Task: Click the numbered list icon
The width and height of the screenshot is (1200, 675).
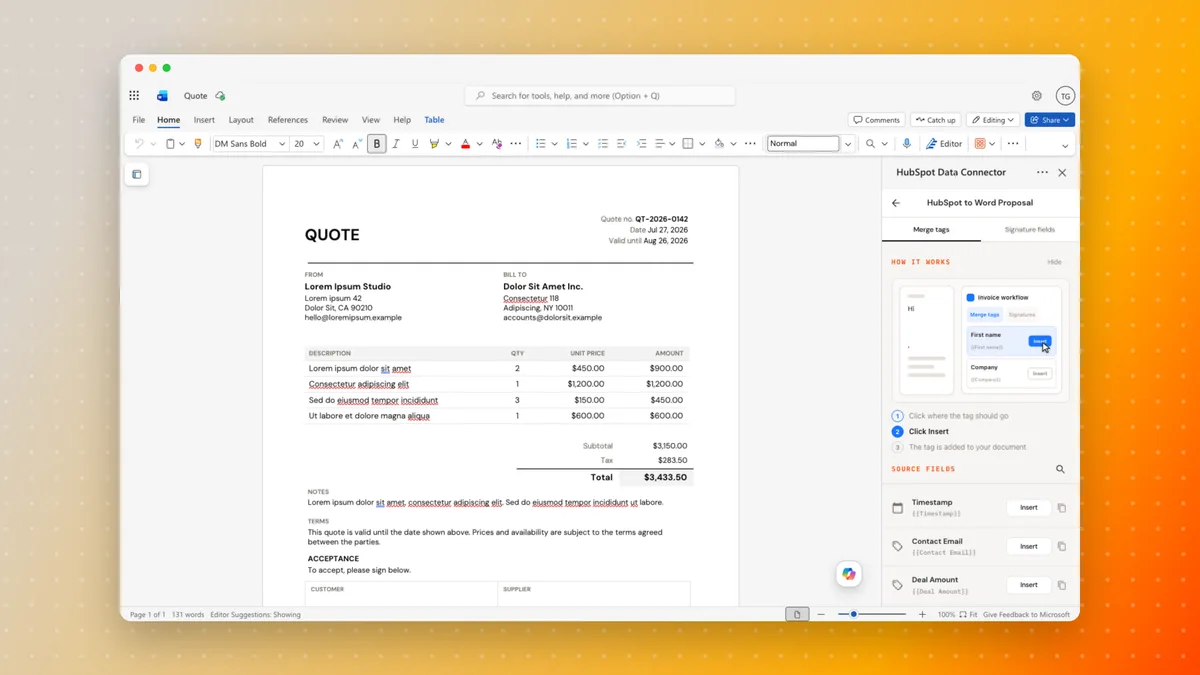Action: coord(572,144)
